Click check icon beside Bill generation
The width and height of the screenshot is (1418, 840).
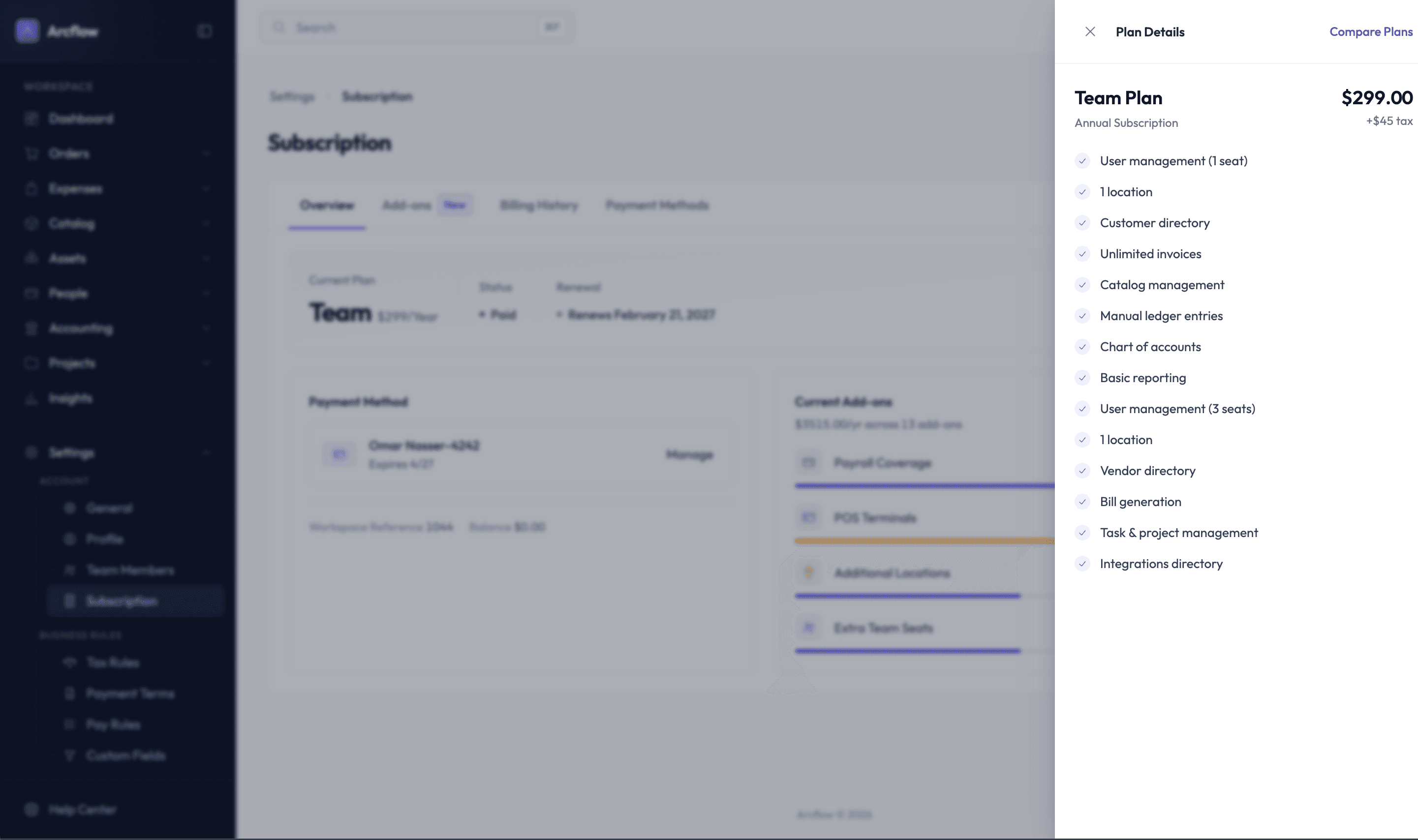click(x=1082, y=502)
